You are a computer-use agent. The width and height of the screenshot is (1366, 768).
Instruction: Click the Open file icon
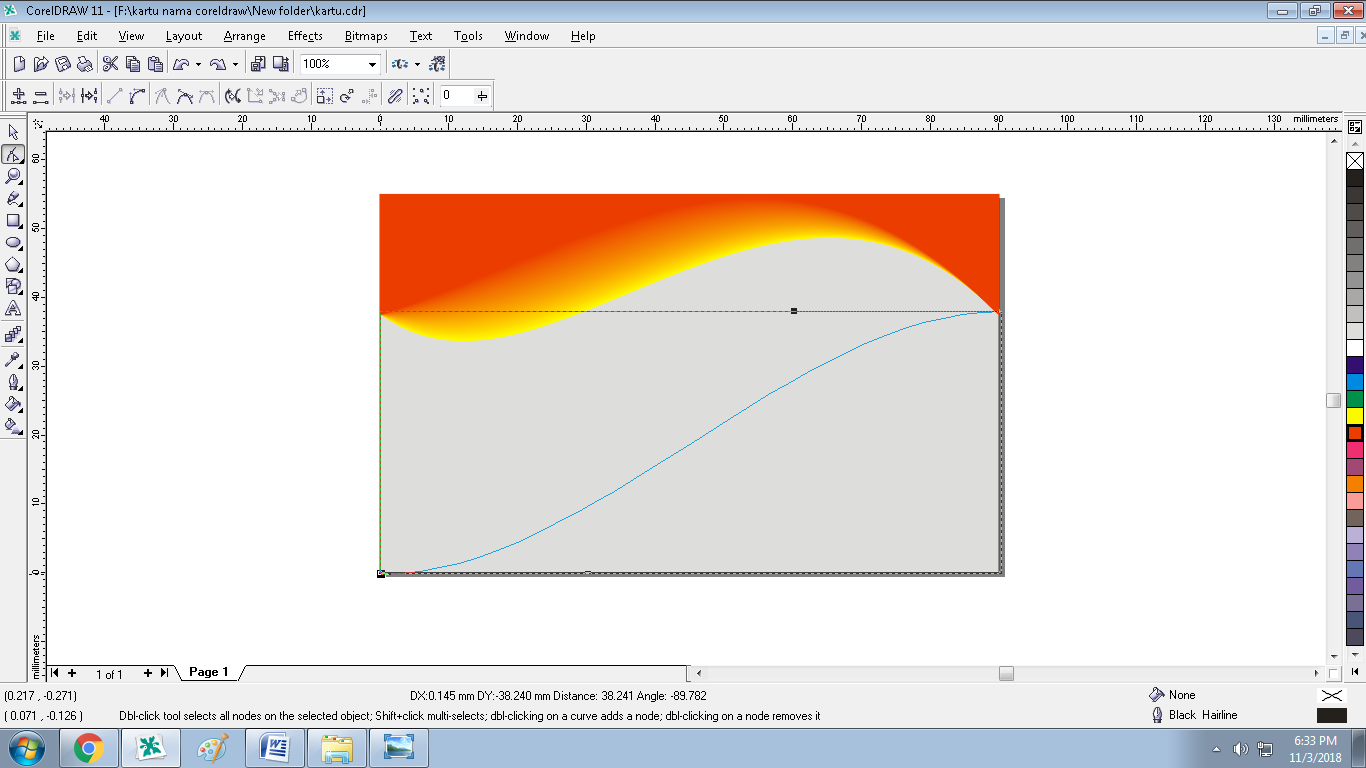click(x=41, y=64)
